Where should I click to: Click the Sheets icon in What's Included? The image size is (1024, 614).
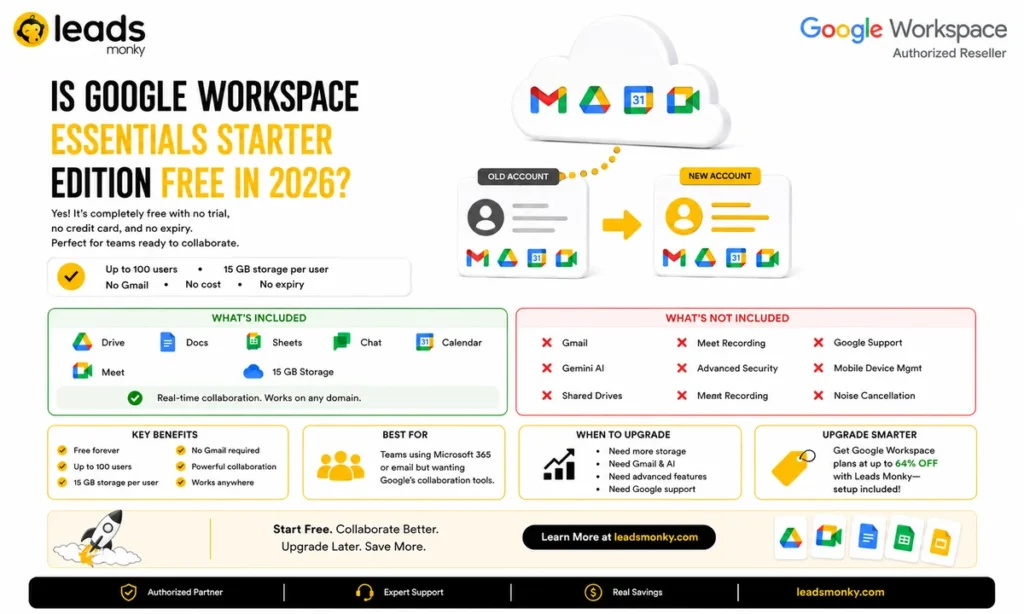[253, 342]
